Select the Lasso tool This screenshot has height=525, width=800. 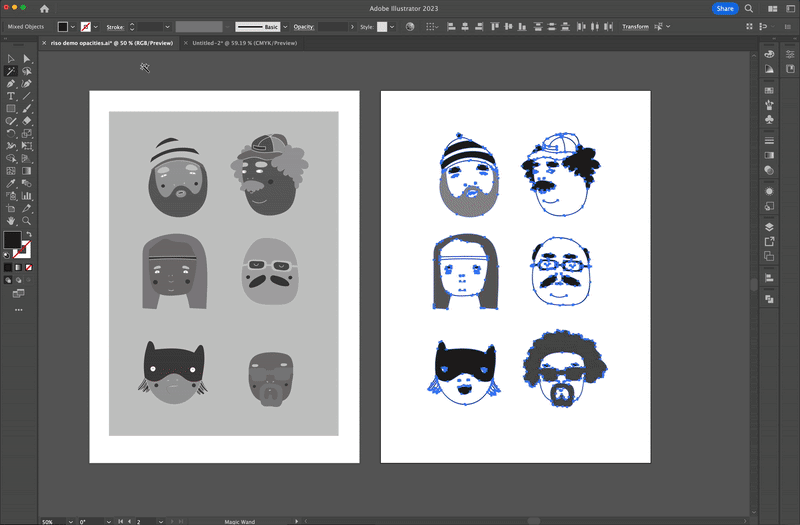pyautogui.click(x=27, y=71)
